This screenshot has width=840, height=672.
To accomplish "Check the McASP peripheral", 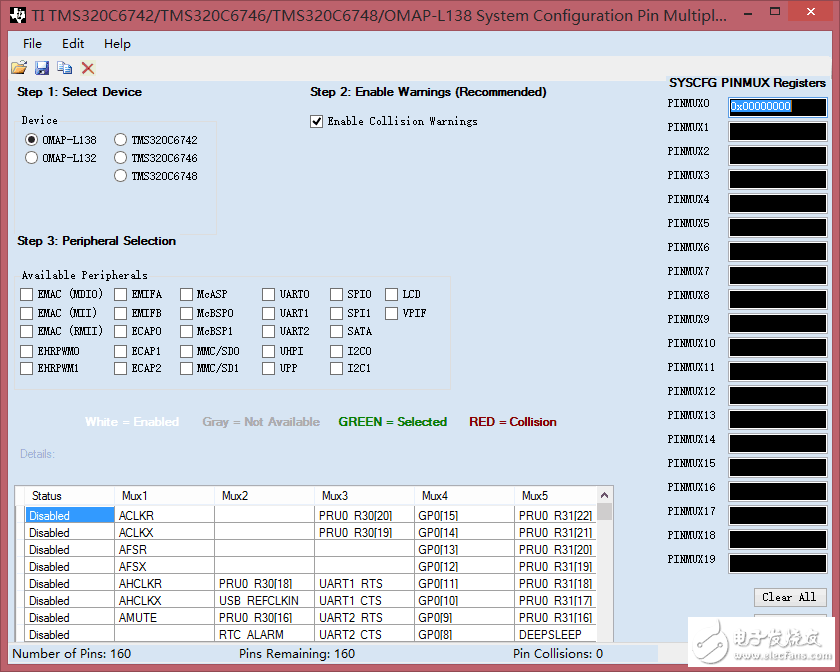I will pyautogui.click(x=186, y=294).
